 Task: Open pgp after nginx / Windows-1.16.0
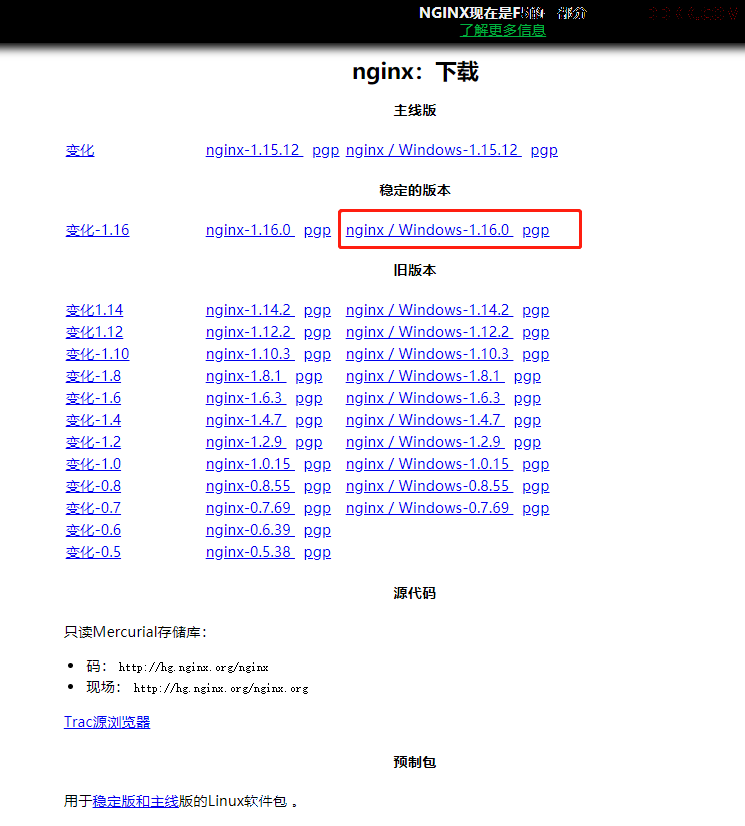click(535, 230)
